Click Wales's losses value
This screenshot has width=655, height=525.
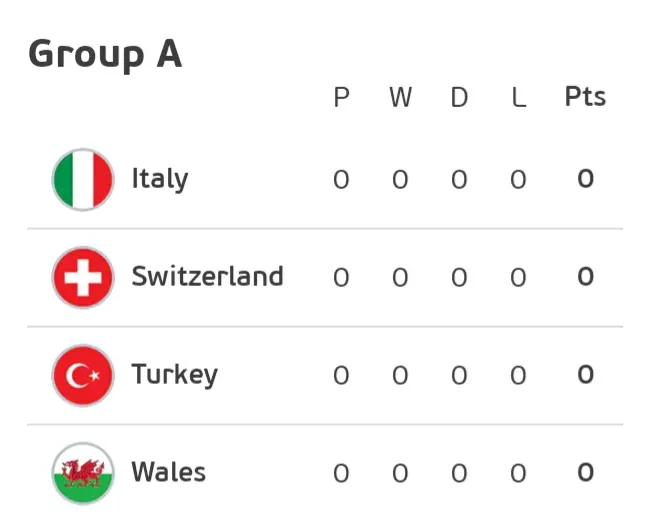[518, 472]
